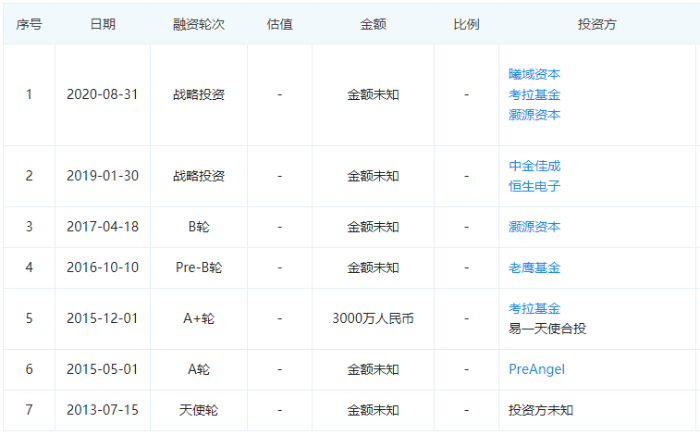Select the 易一天使合投 investor text
Viewport: 700px width, 435px height.
click(x=547, y=329)
